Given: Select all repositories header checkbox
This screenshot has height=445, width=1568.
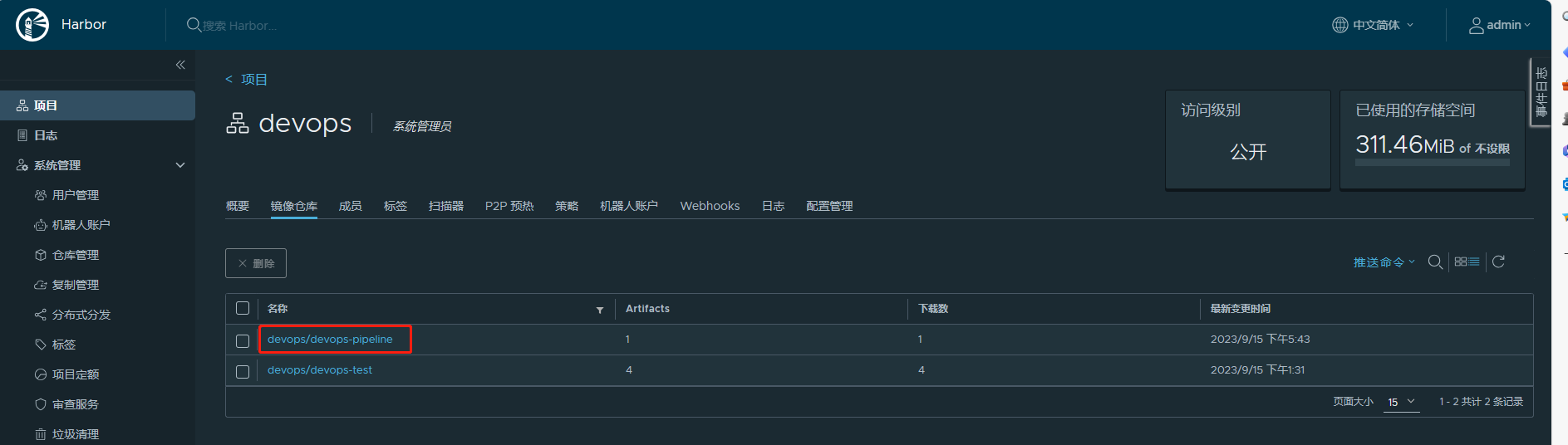Looking at the screenshot, I should pyautogui.click(x=243, y=308).
